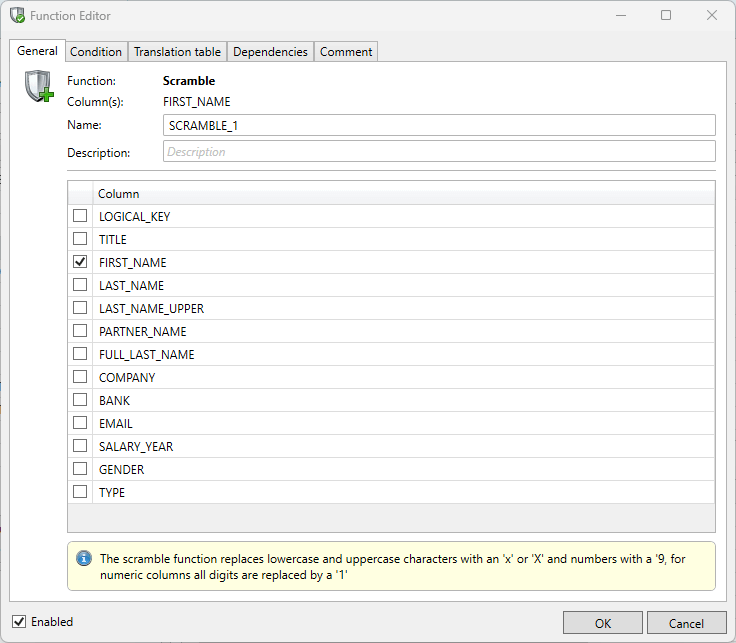Tick the GENDER checkbox
Screen dimensions: 736x643
tap(80, 469)
